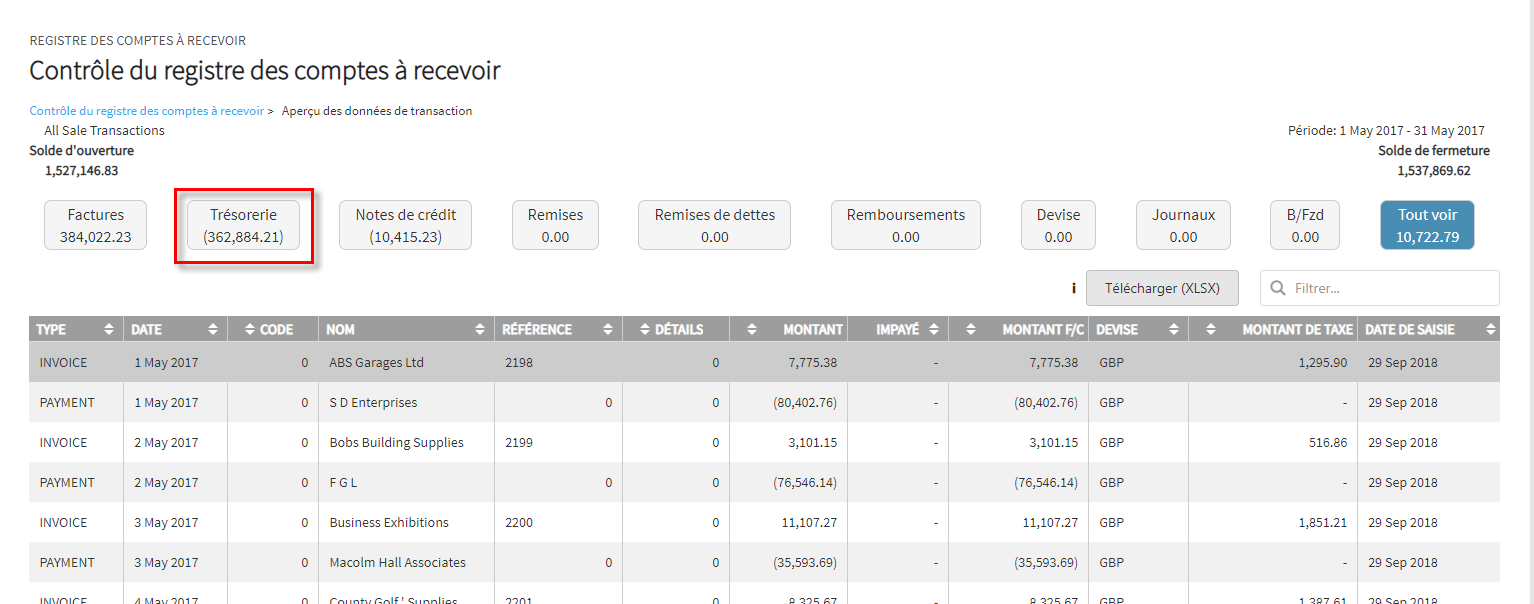This screenshot has height=604, width=1534.
Task: Click the info icon beside Télécharger
Action: click(1073, 288)
